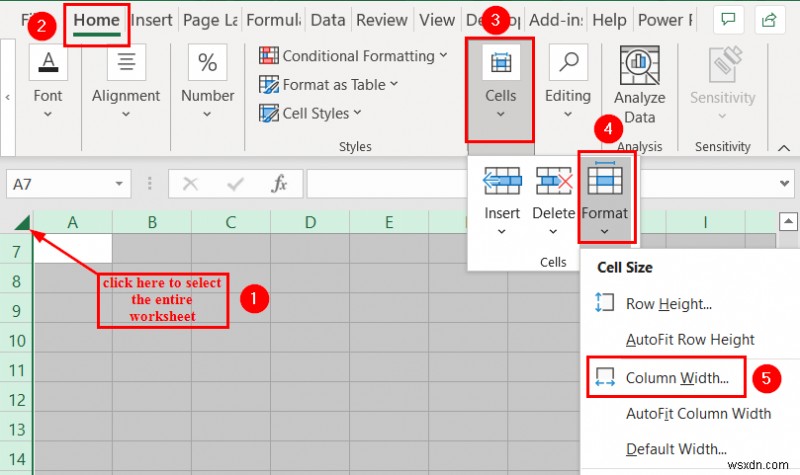Open the Help tab
800x475 pixels.
609,20
